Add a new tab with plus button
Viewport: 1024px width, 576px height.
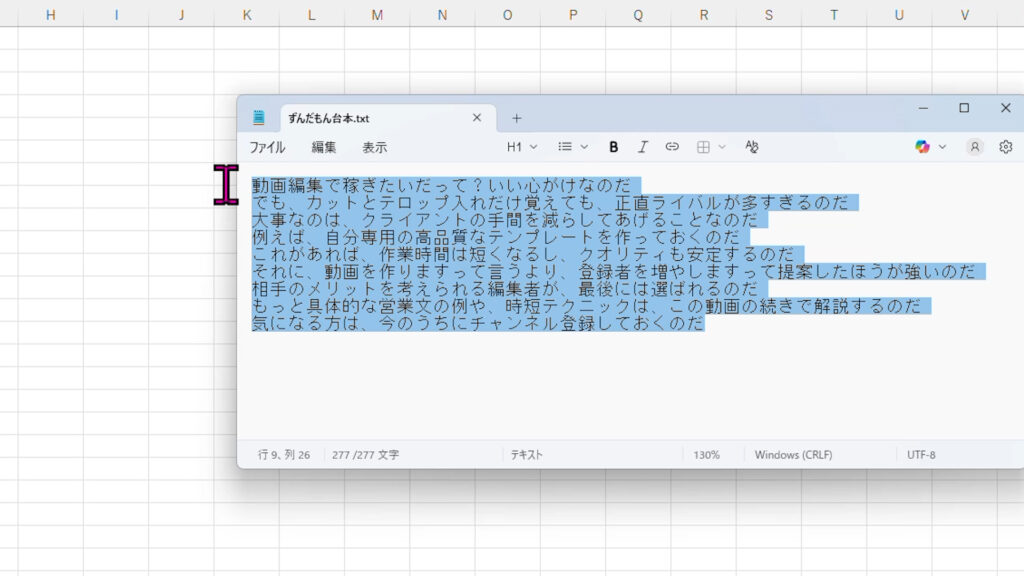click(517, 118)
